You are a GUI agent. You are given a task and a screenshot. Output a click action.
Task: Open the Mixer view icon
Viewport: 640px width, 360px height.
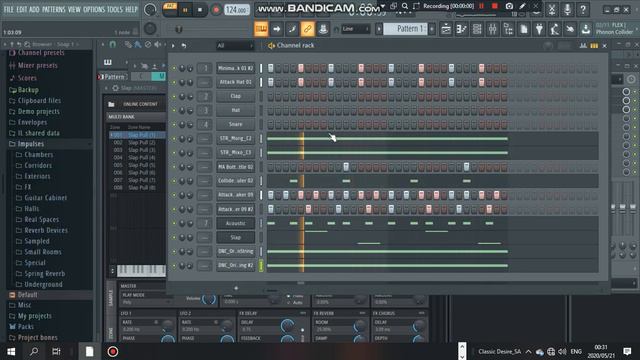coord(493,29)
